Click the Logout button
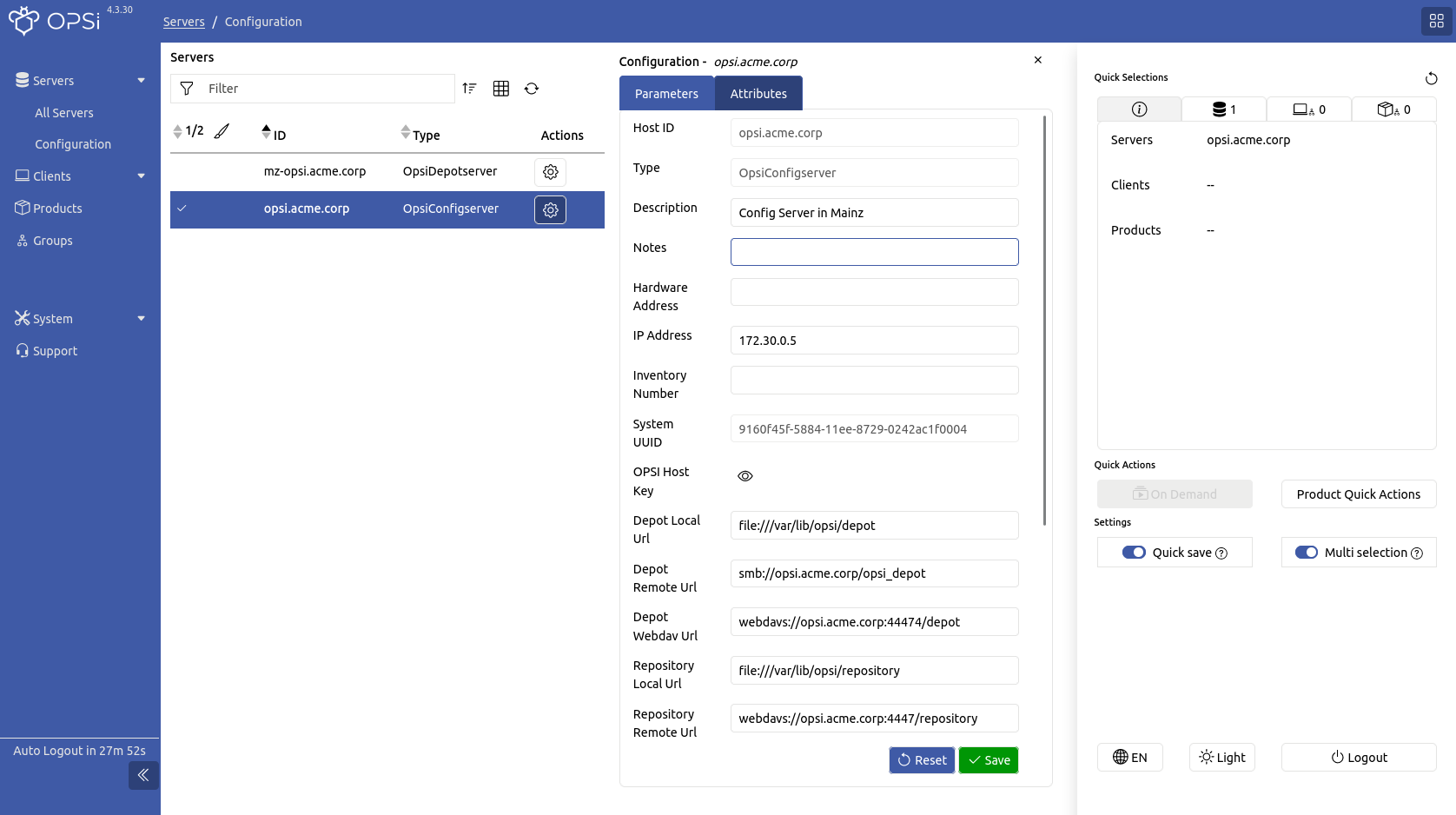Viewport: 1456px width, 815px height. [1359, 758]
